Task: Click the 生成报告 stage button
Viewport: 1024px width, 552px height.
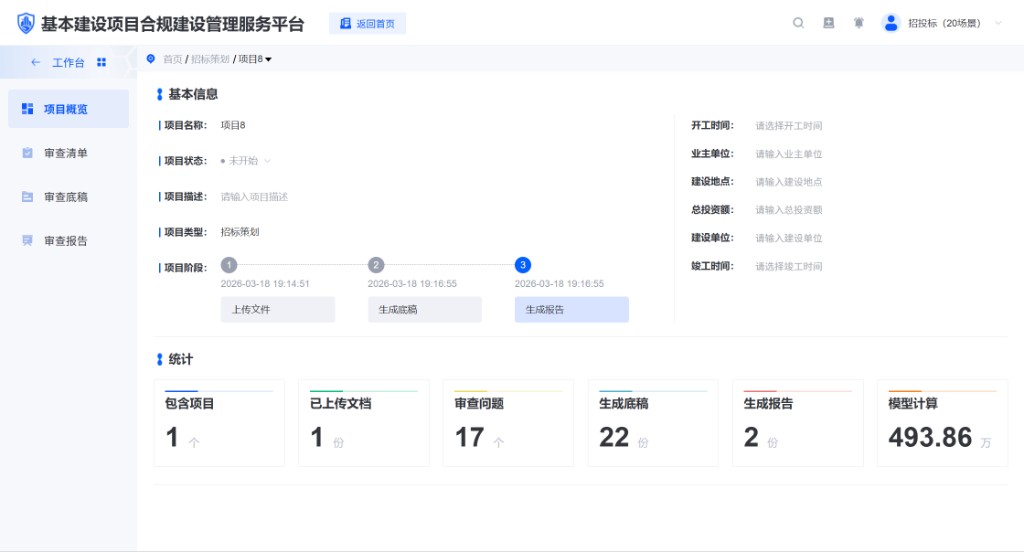Action: tap(571, 310)
